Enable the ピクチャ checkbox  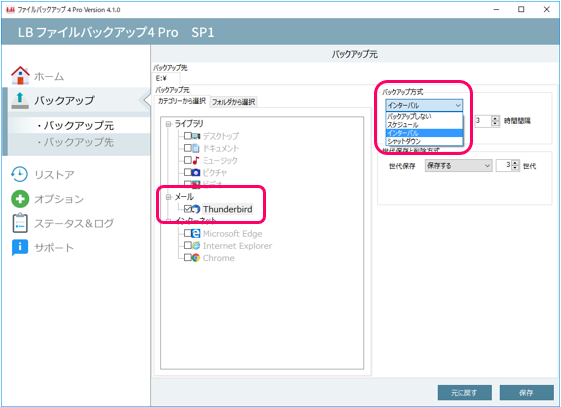[x=187, y=172]
